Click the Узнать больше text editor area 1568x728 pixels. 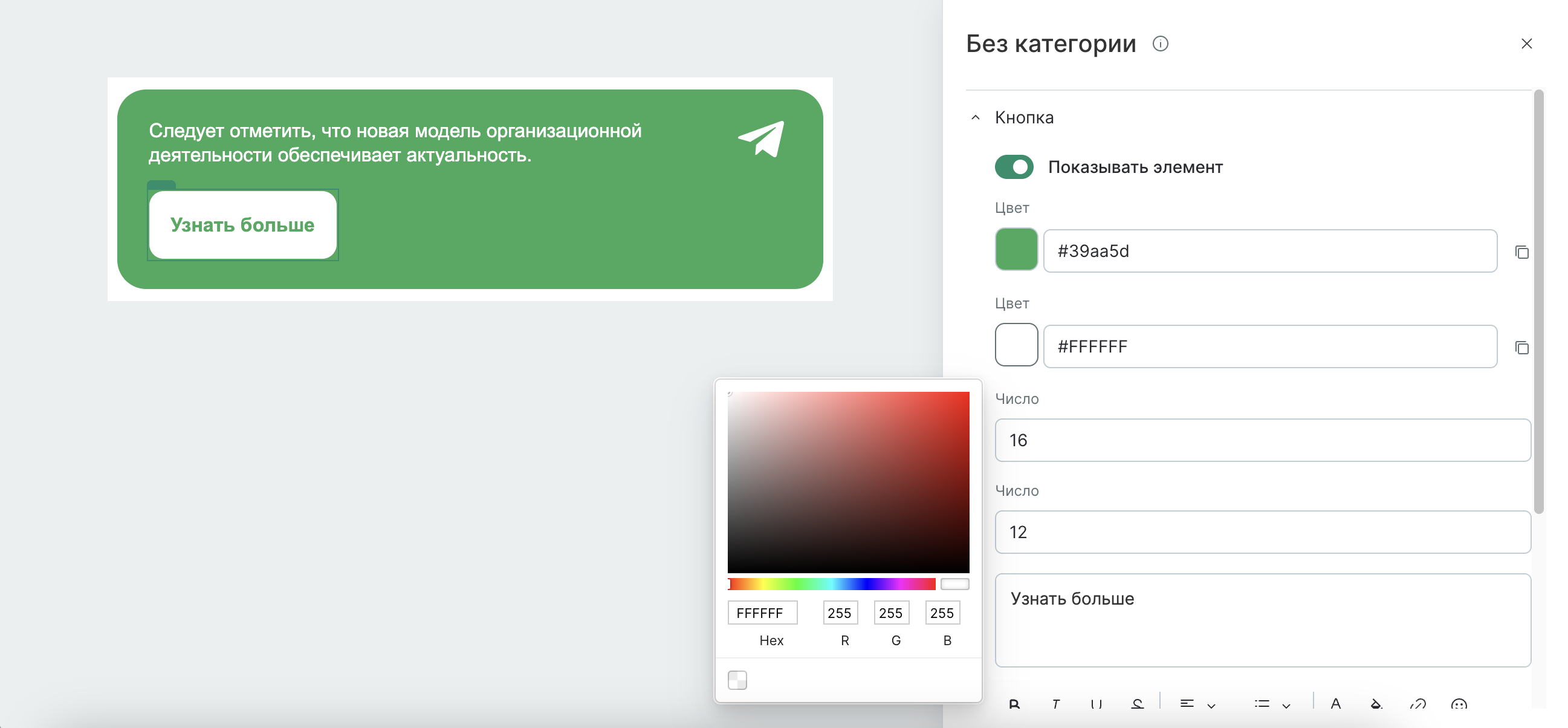coord(1262,620)
